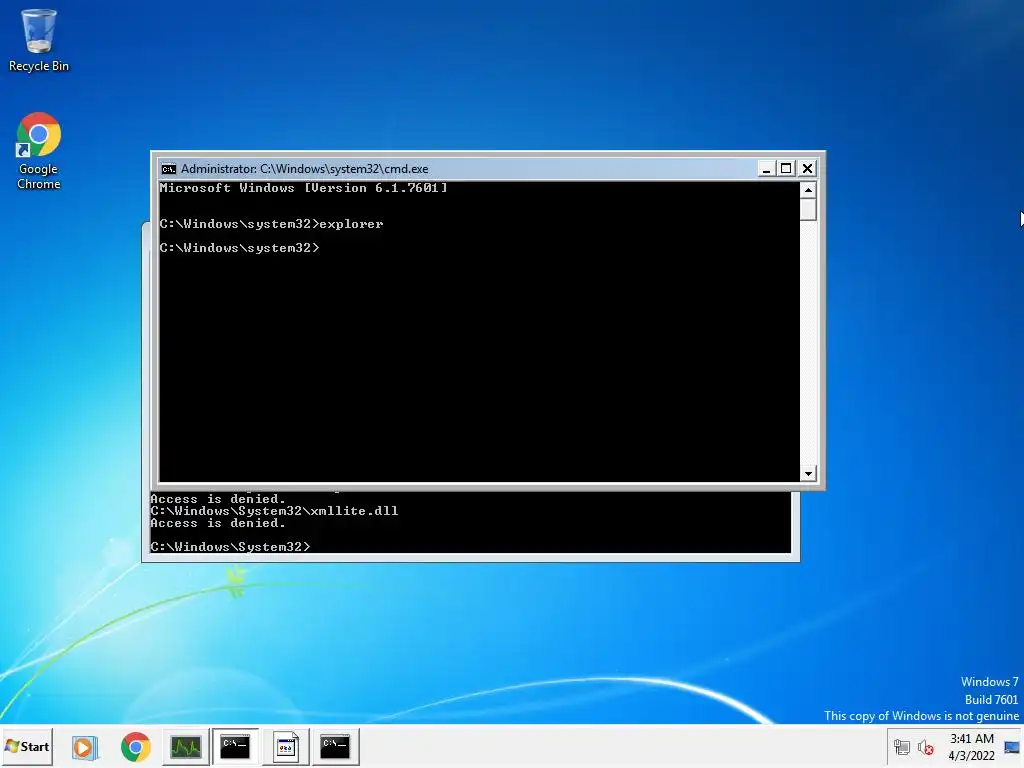Screen dimensions: 1024x768
Task: Click the muted volume tray icon
Action: pos(925,746)
